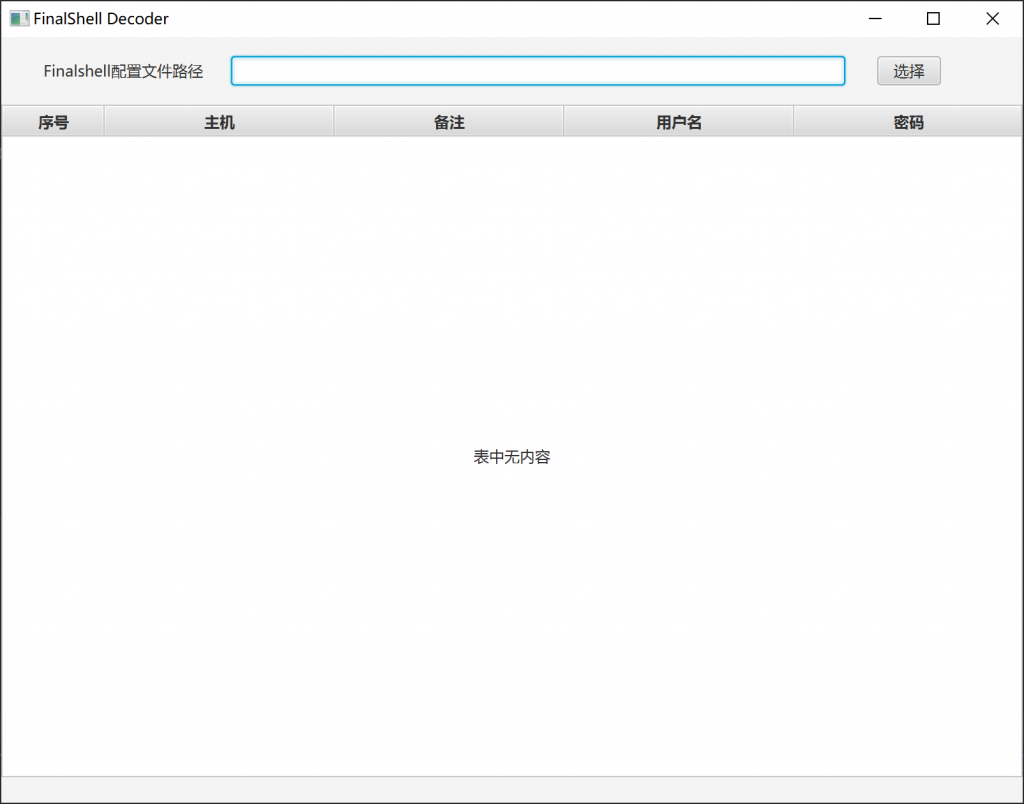Click the window title text FinalShell Decoder
The image size is (1024, 804).
coord(101,18)
